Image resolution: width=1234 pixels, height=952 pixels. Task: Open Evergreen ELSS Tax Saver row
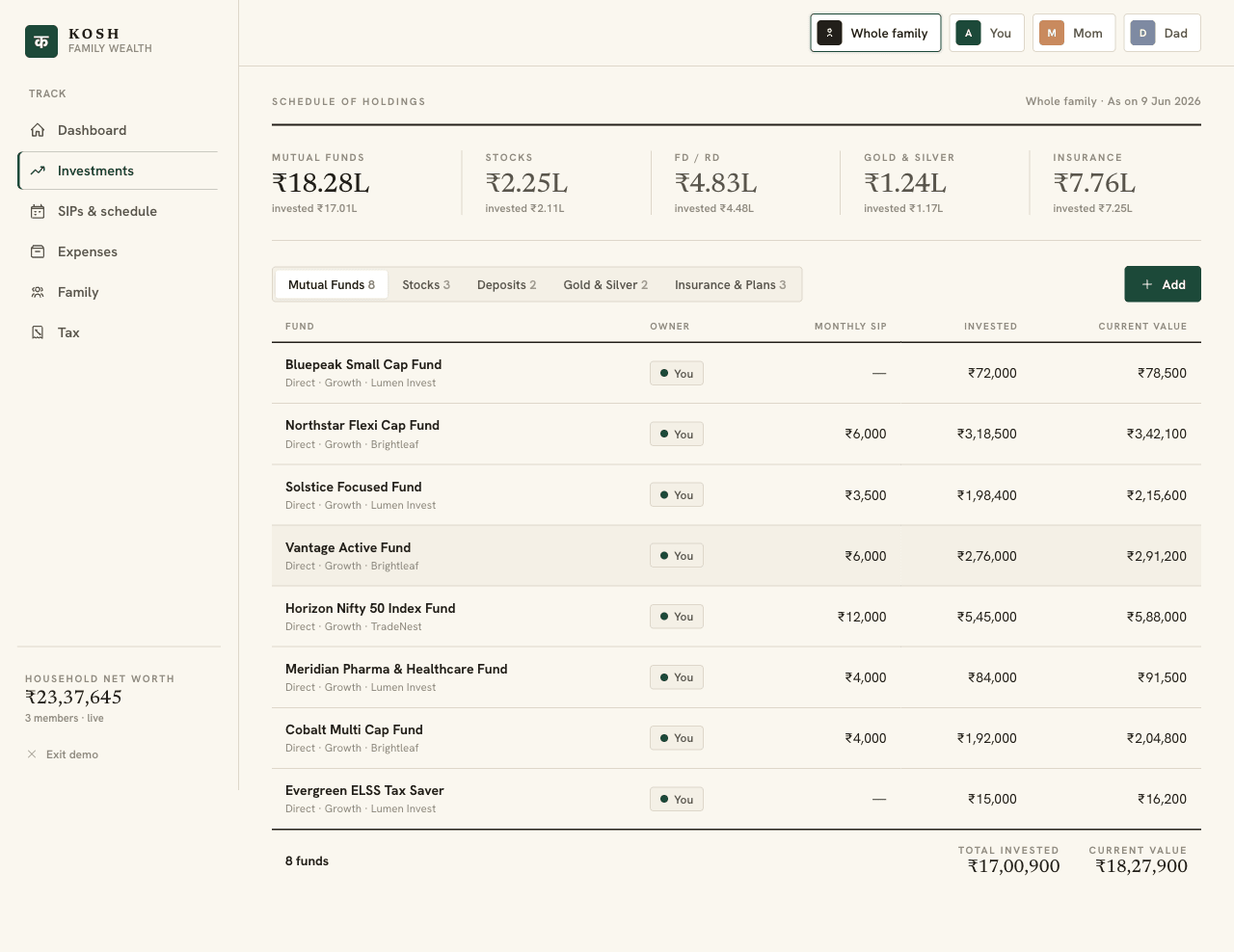click(737, 799)
